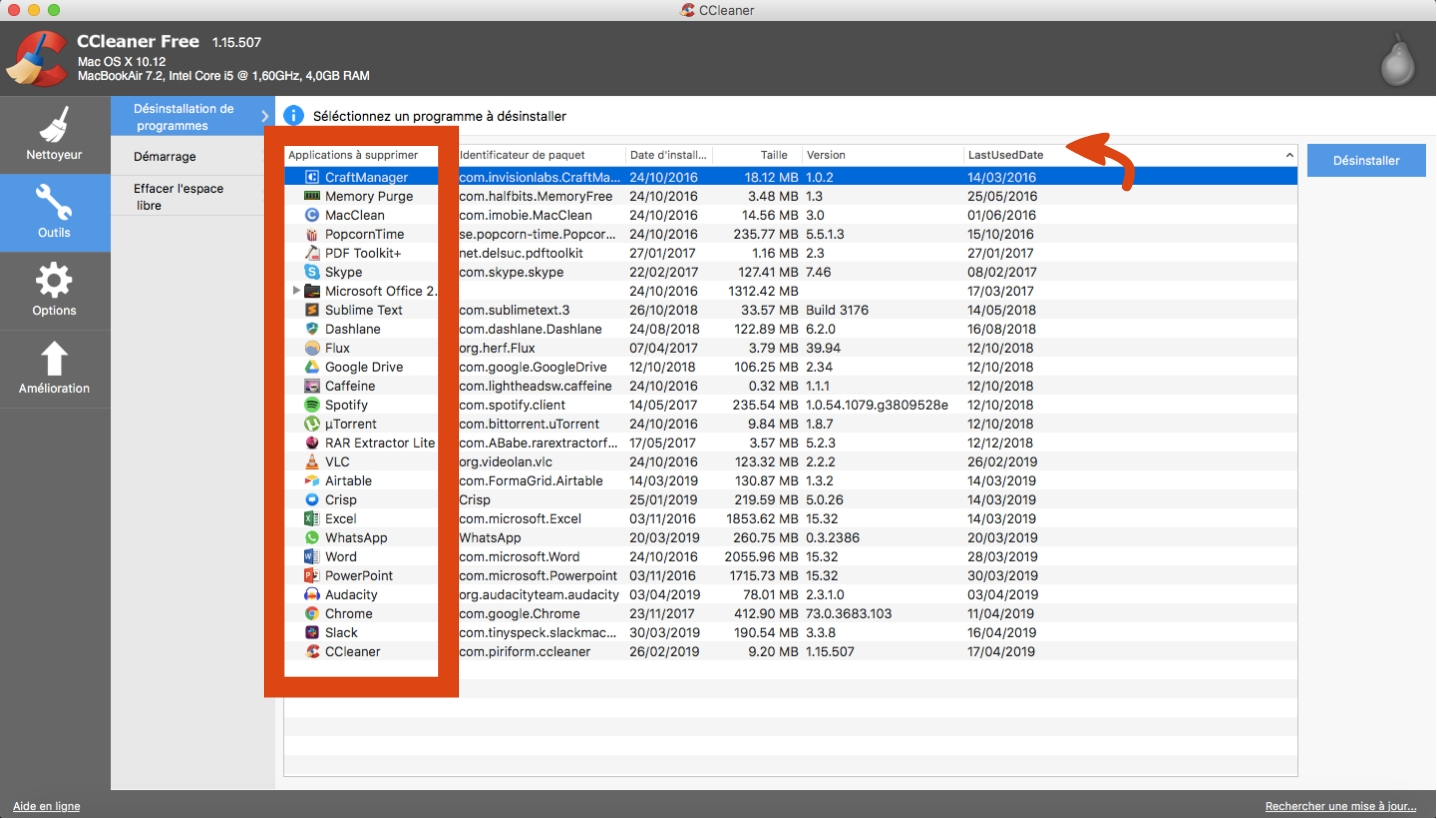The width and height of the screenshot is (1437, 819).
Task: Click the PopcornTime app icon
Action: [311, 234]
